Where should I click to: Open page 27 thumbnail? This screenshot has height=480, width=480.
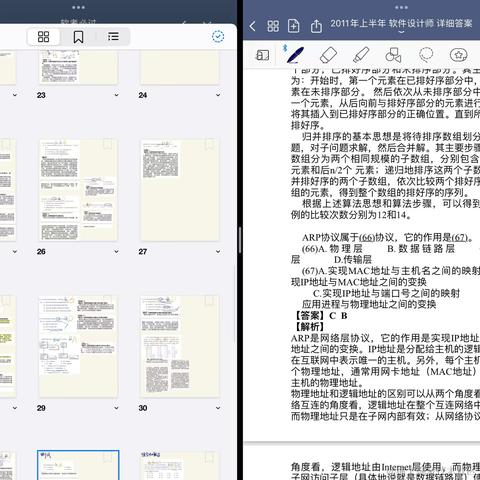[180, 190]
